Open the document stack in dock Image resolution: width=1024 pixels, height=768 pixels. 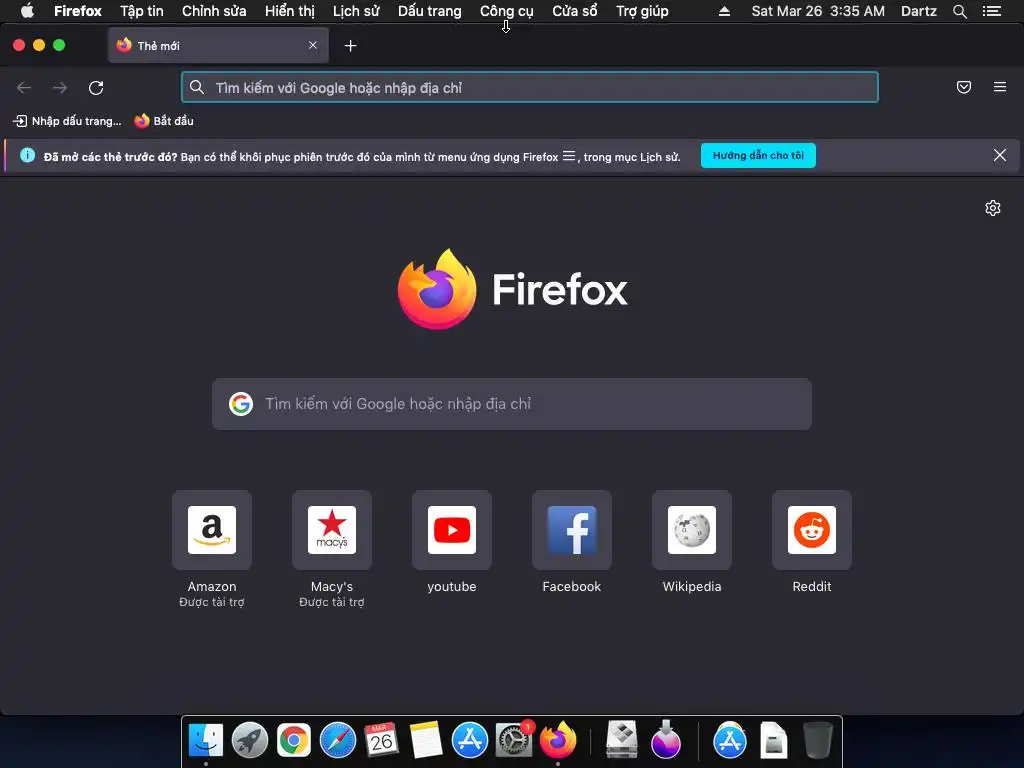(x=774, y=741)
